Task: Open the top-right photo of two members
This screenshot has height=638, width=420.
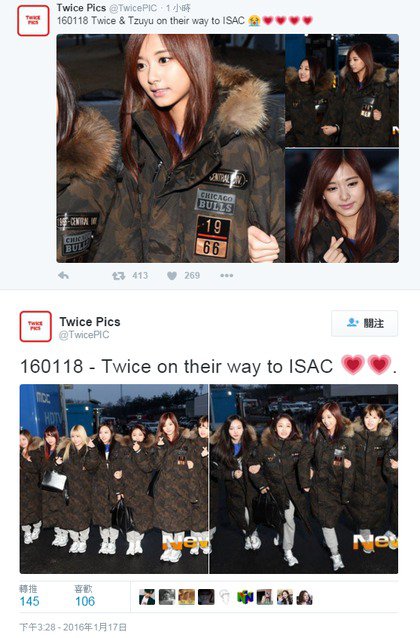Action: [342, 90]
